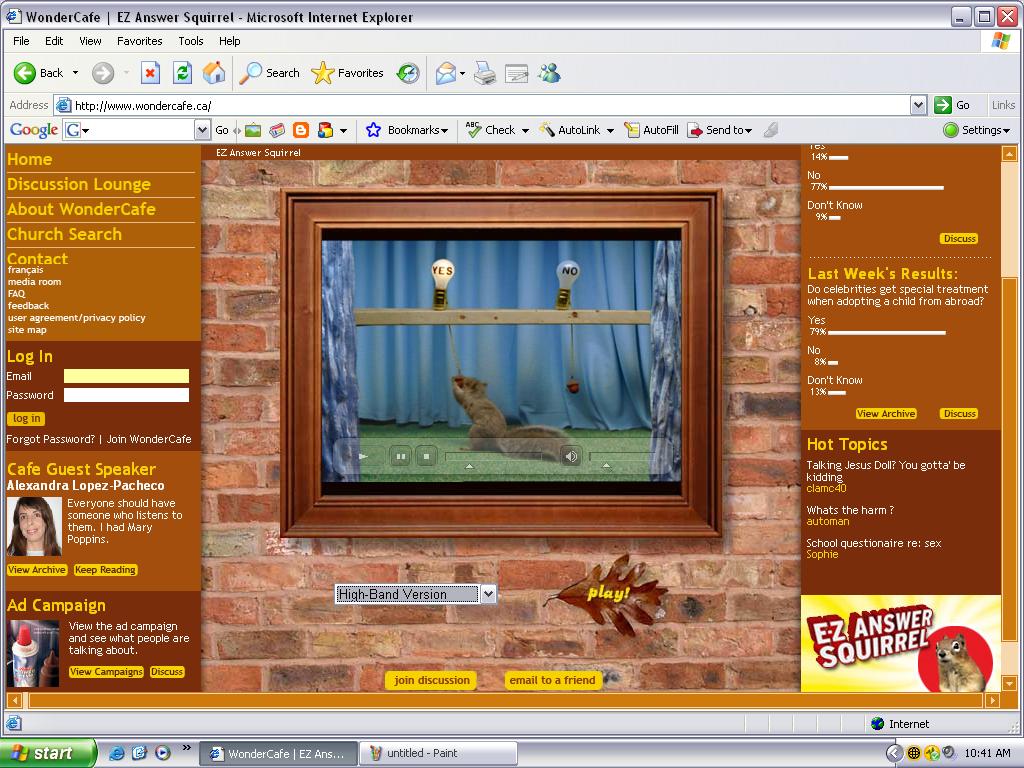1024x768 pixels.
Task: Open the Home page house icon
Action: [214, 73]
